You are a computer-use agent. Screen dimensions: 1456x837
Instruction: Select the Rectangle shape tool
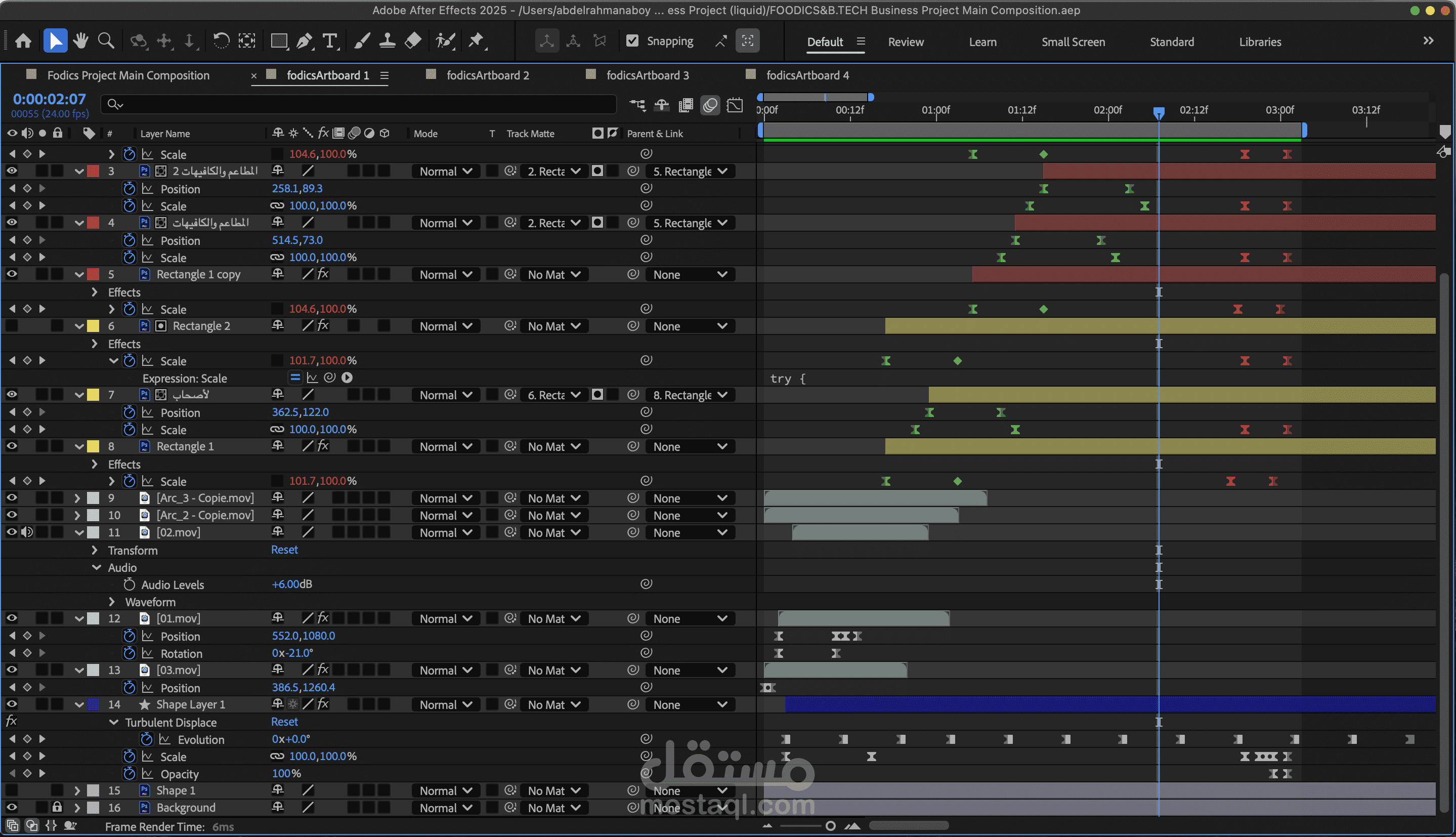[279, 41]
